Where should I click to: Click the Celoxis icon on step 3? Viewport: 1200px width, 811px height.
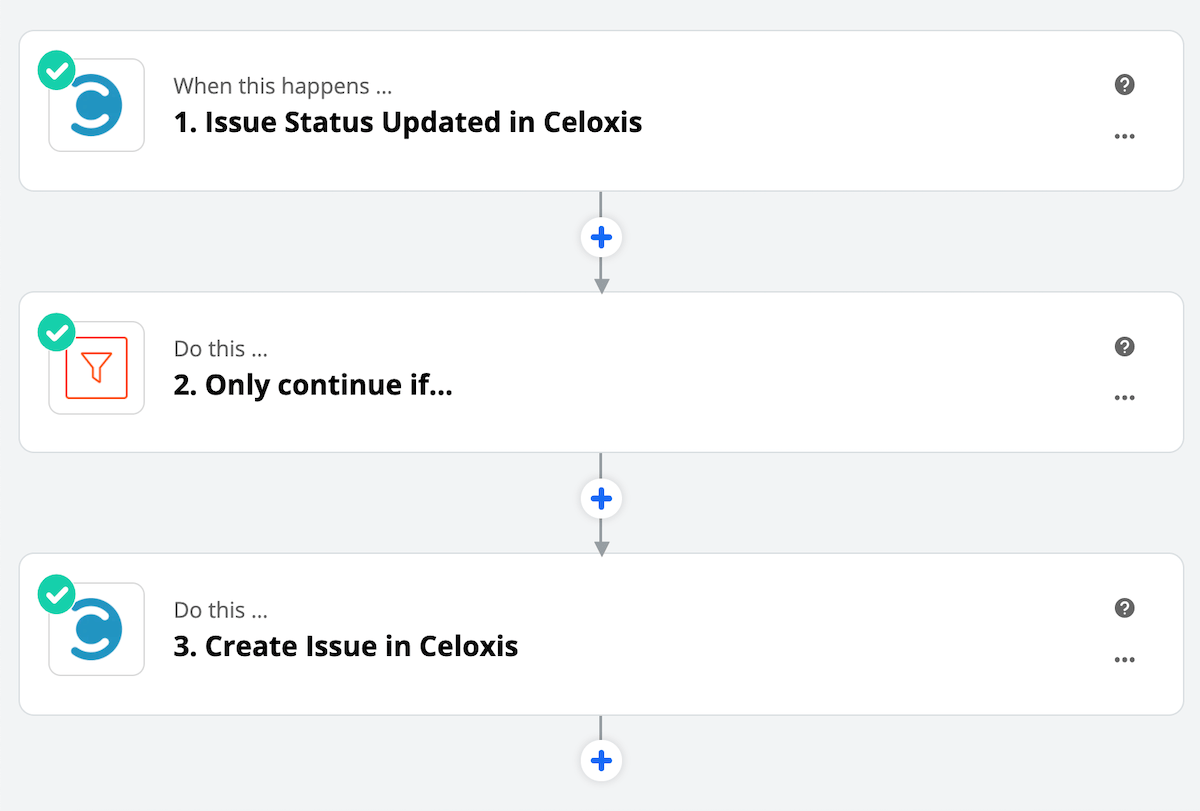[x=97, y=629]
